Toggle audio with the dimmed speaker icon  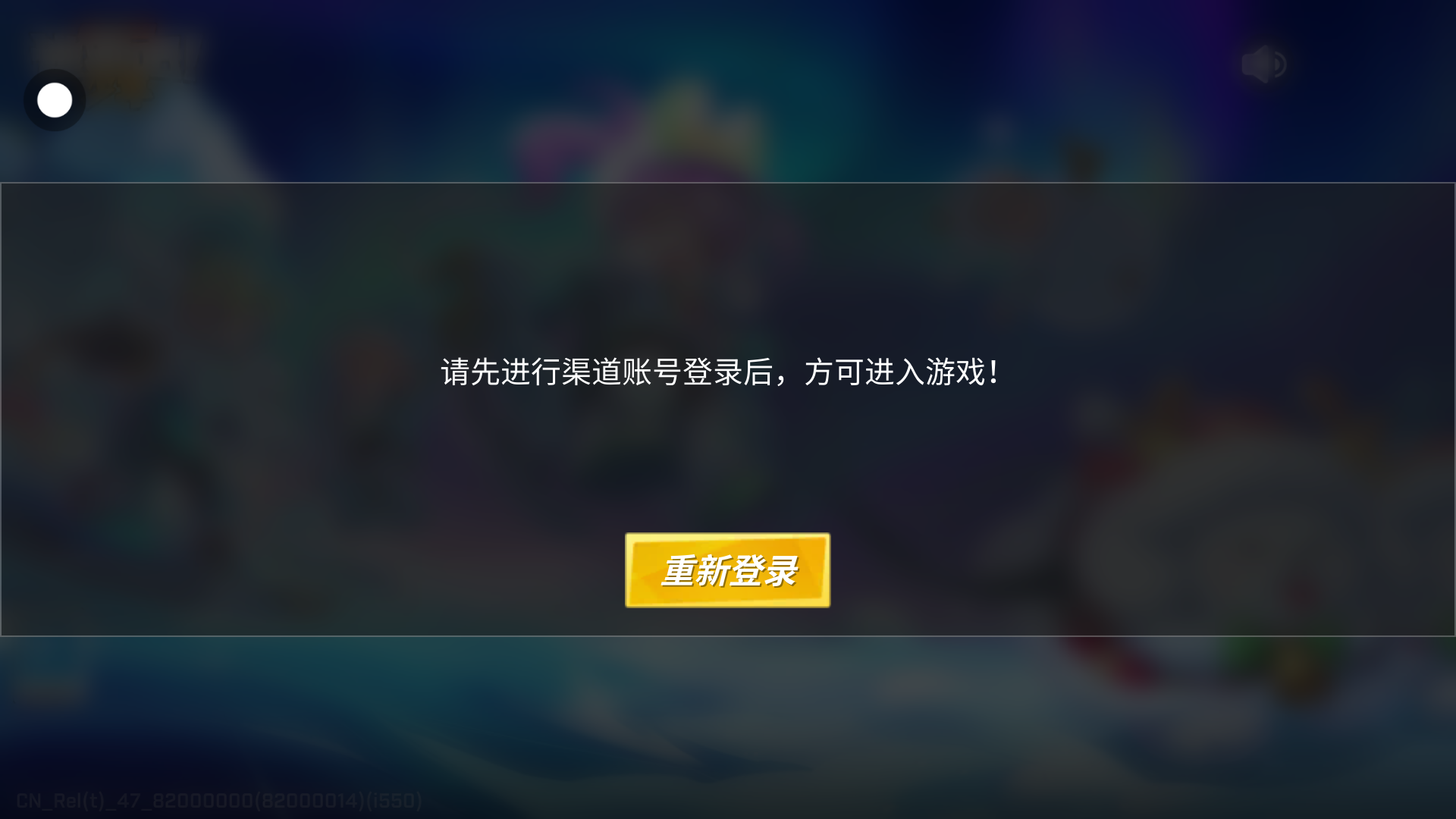pos(1263,64)
